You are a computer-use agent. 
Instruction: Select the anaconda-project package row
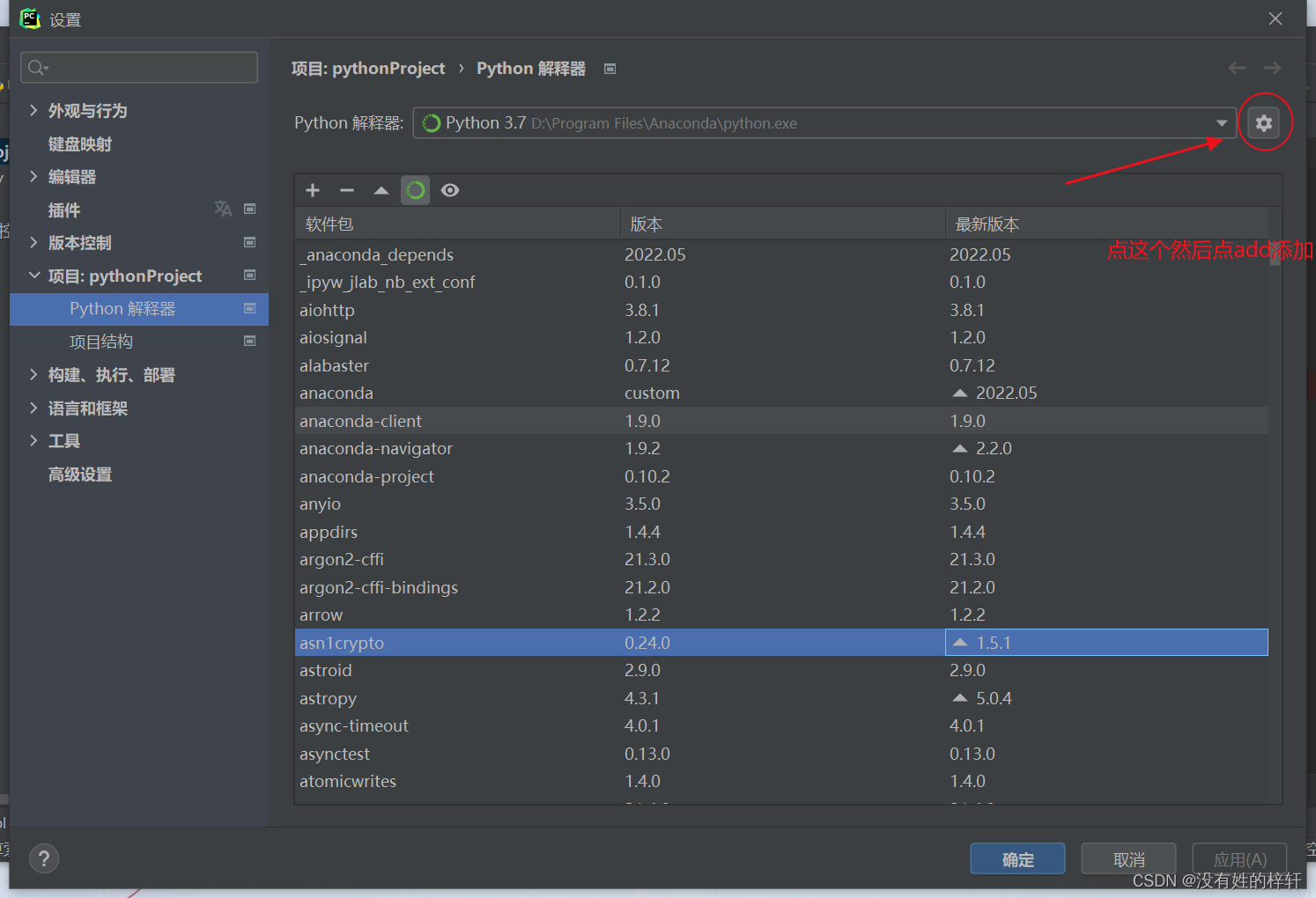(782, 476)
